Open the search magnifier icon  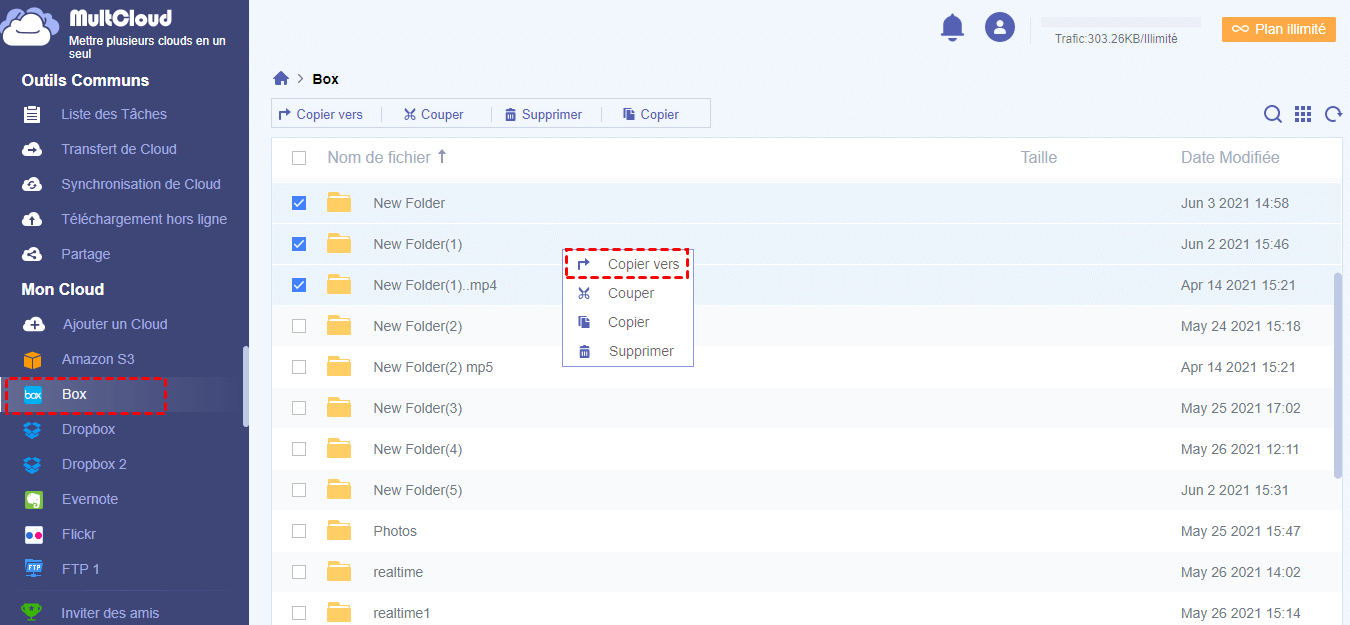click(x=1273, y=114)
